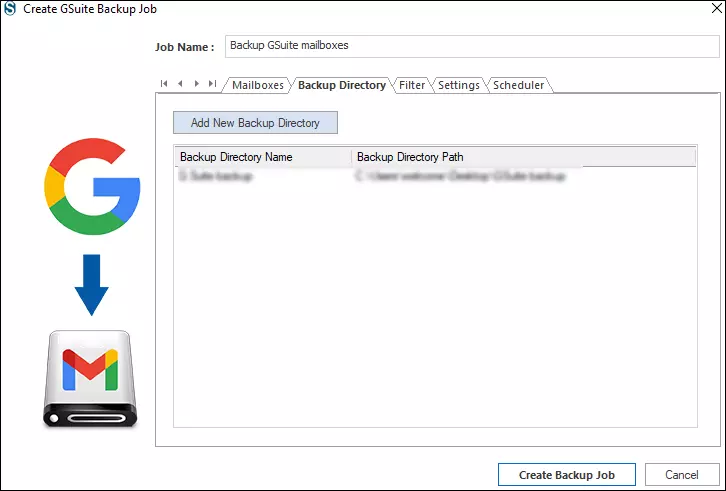The image size is (726, 491).
Task: Click the next tab arrow
Action: pyautogui.click(x=197, y=84)
